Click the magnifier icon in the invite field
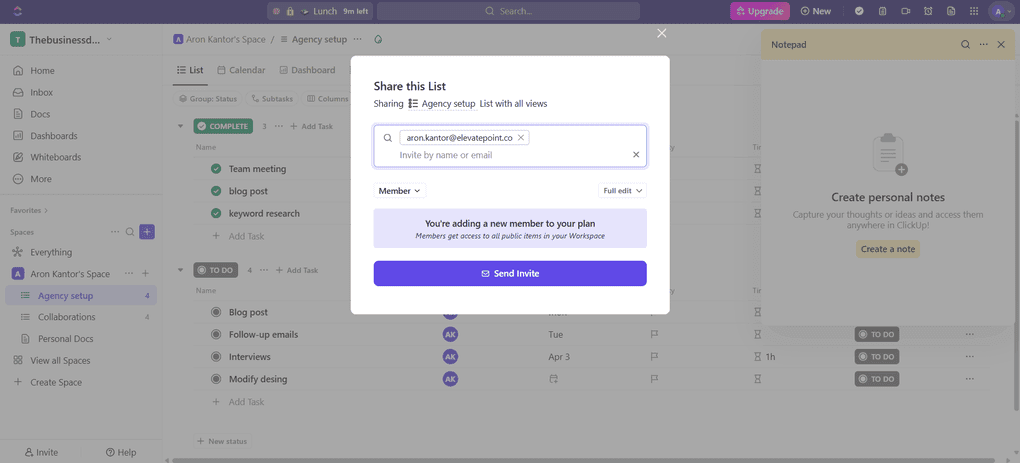Viewport: 1020px width, 463px height. (x=388, y=138)
